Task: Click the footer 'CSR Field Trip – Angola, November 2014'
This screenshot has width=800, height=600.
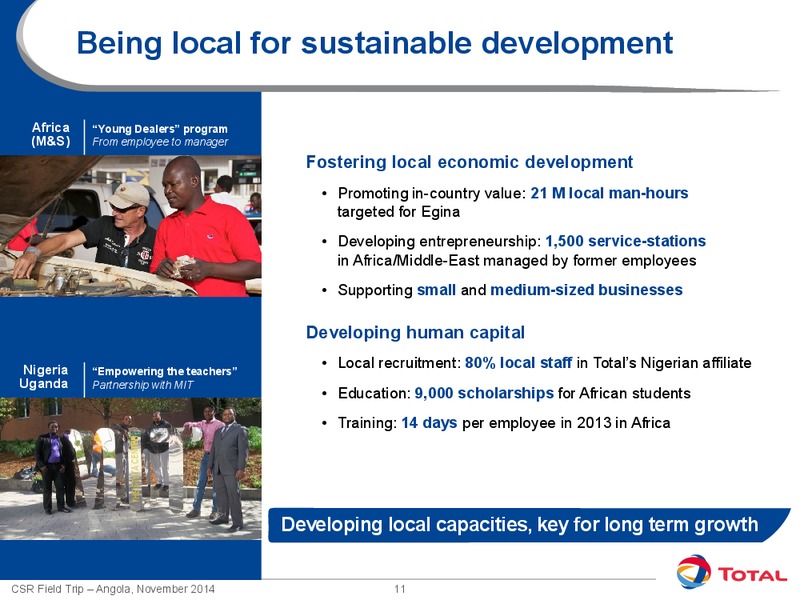Action: pos(113,589)
